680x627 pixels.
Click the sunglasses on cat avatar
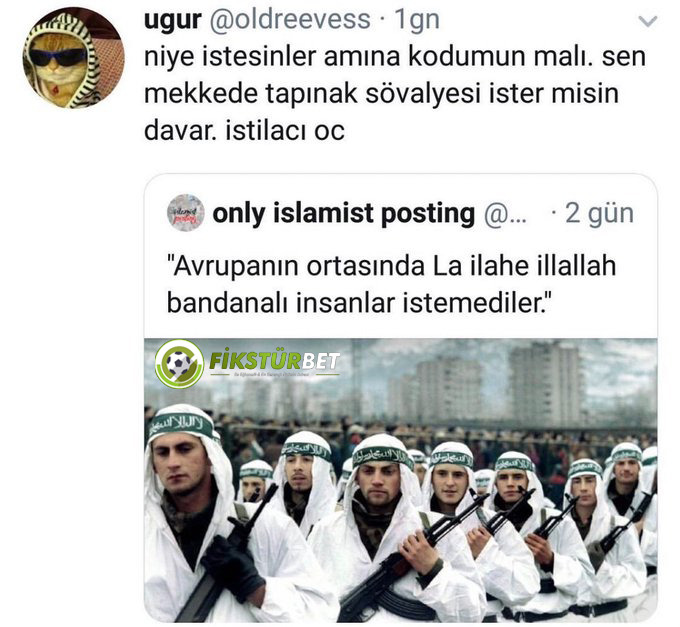coord(57,57)
